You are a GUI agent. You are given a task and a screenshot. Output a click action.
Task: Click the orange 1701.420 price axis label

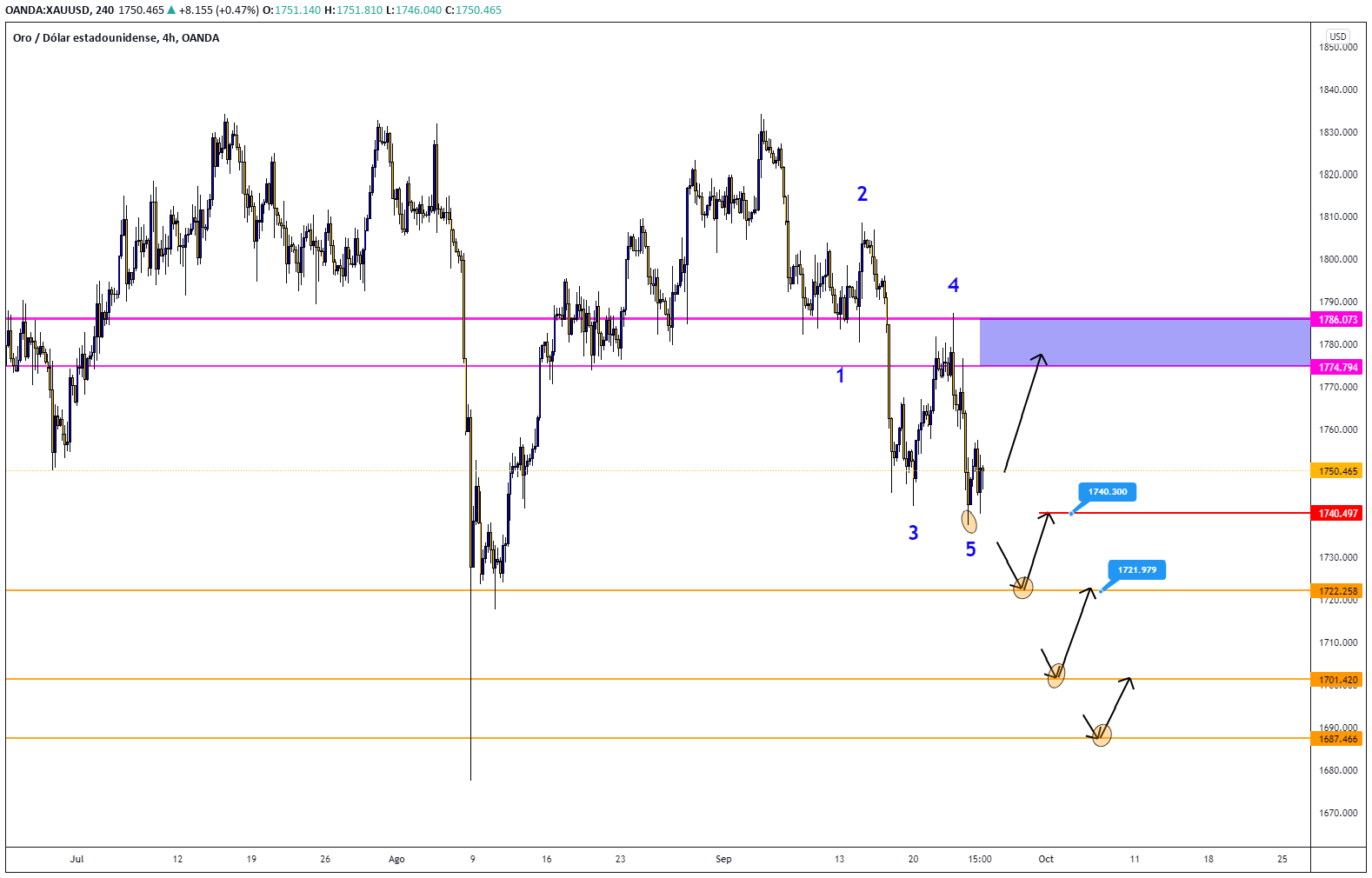pyautogui.click(x=1337, y=680)
